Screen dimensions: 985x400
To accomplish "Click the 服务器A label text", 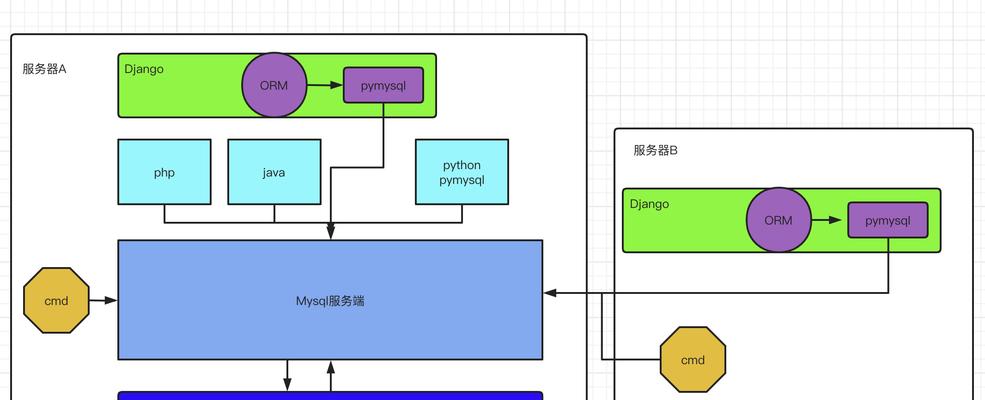I will [x=45, y=70].
